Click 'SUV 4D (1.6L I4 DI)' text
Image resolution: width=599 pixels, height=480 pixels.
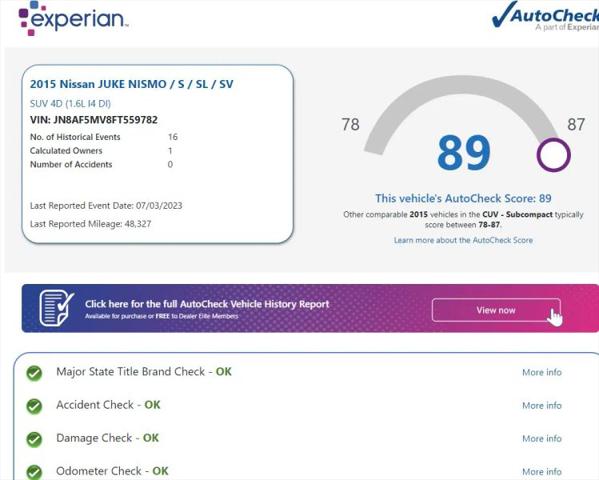pyautogui.click(x=70, y=104)
